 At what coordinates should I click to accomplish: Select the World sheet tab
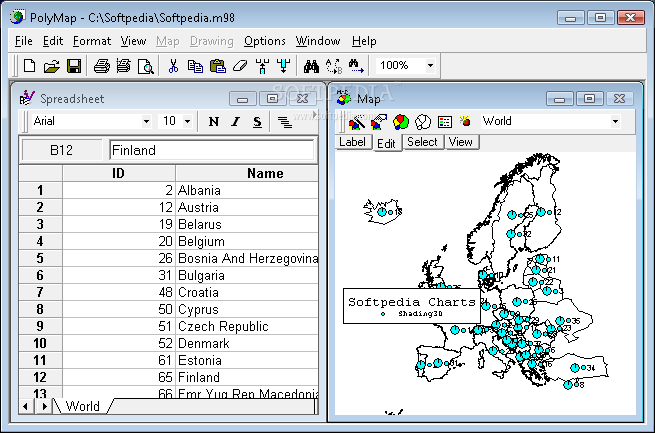pos(83,406)
